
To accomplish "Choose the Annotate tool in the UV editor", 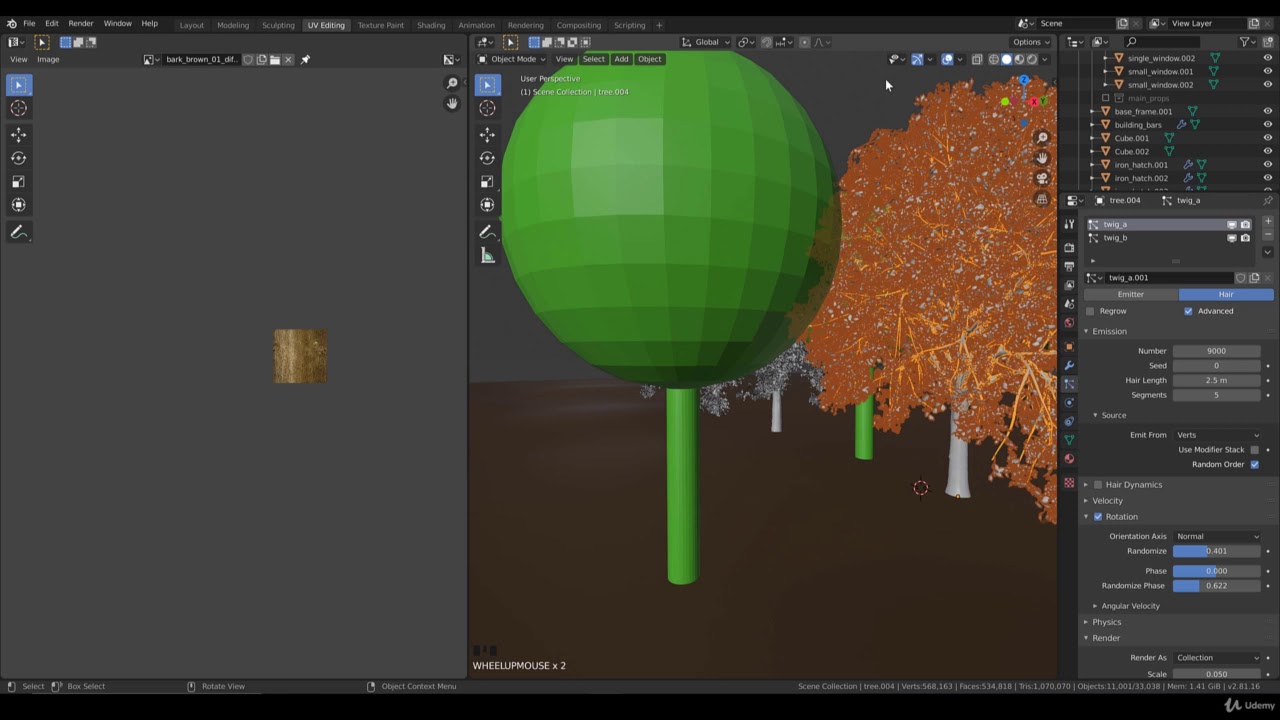I will 18,232.
